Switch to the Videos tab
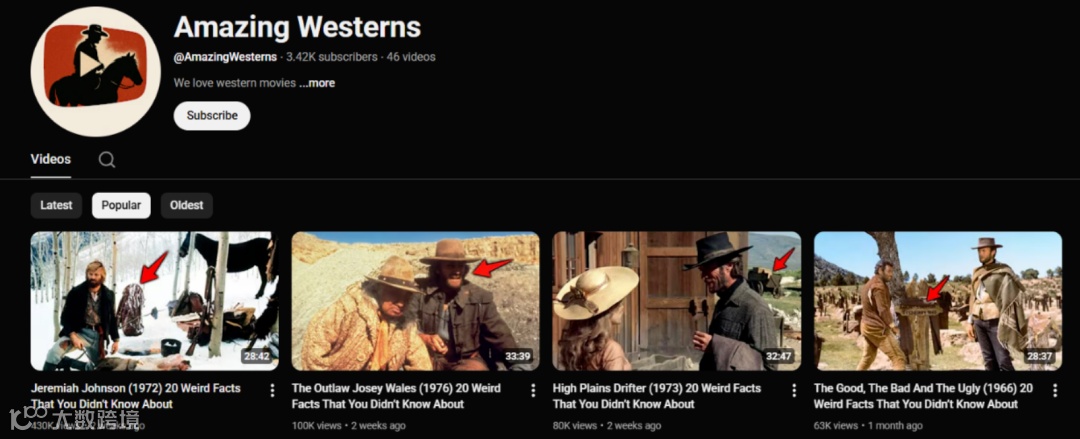 [x=51, y=159]
